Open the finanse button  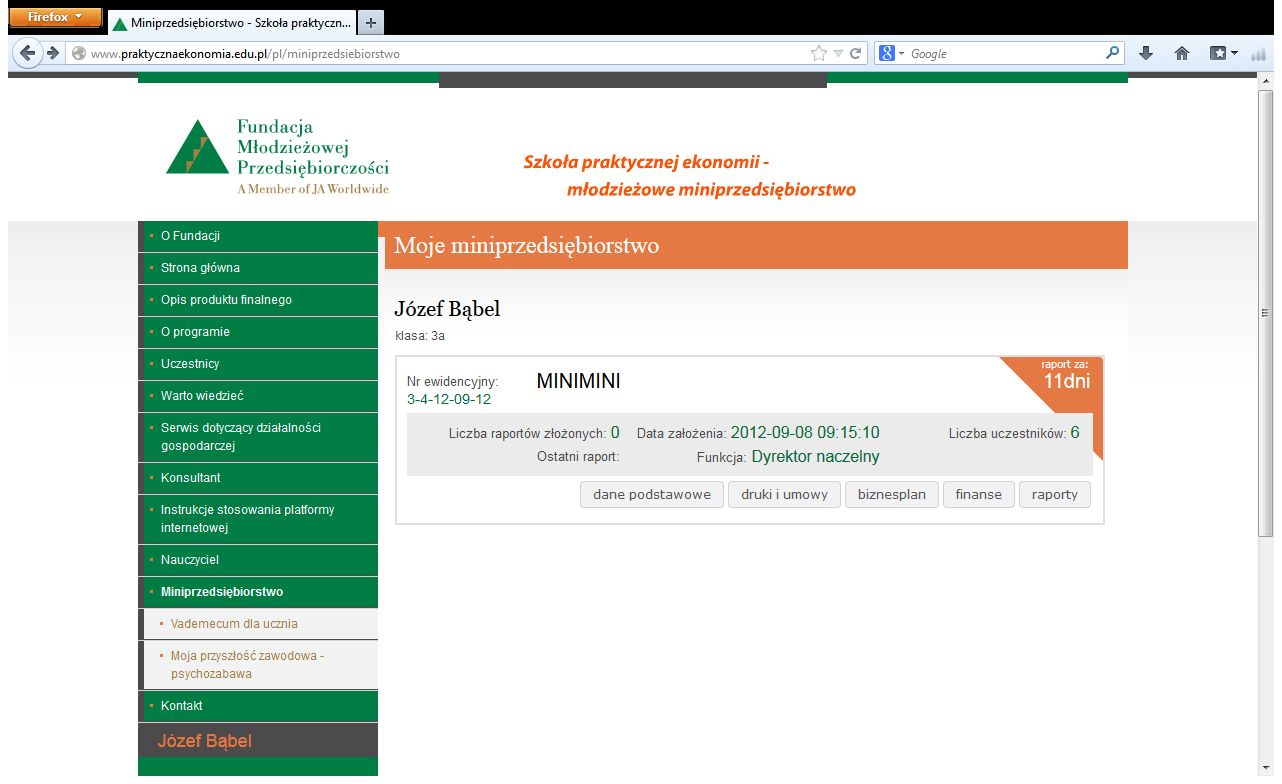click(x=979, y=494)
